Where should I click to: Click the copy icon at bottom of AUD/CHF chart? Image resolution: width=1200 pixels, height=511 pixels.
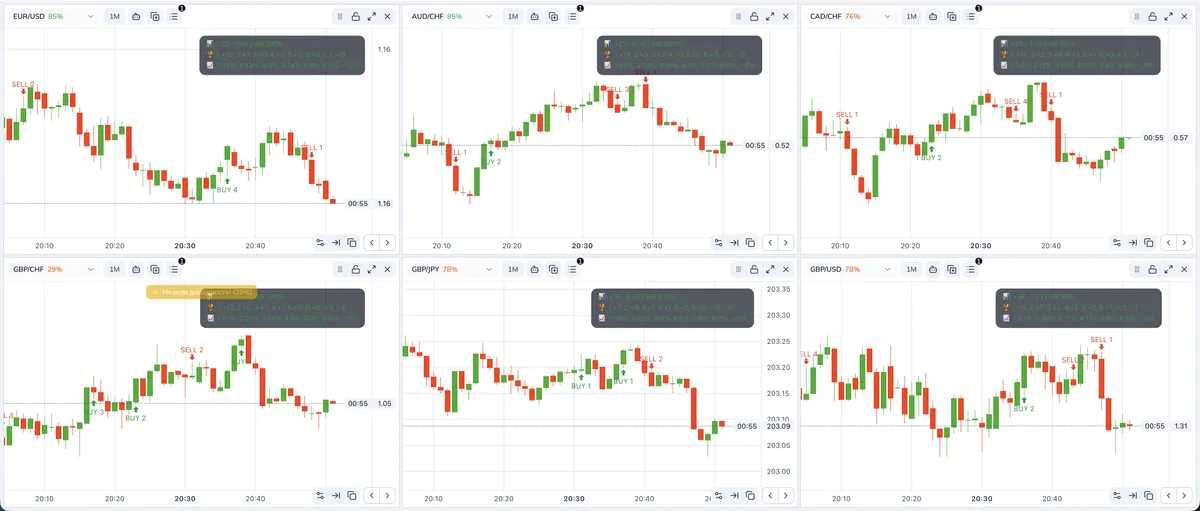[751, 242]
